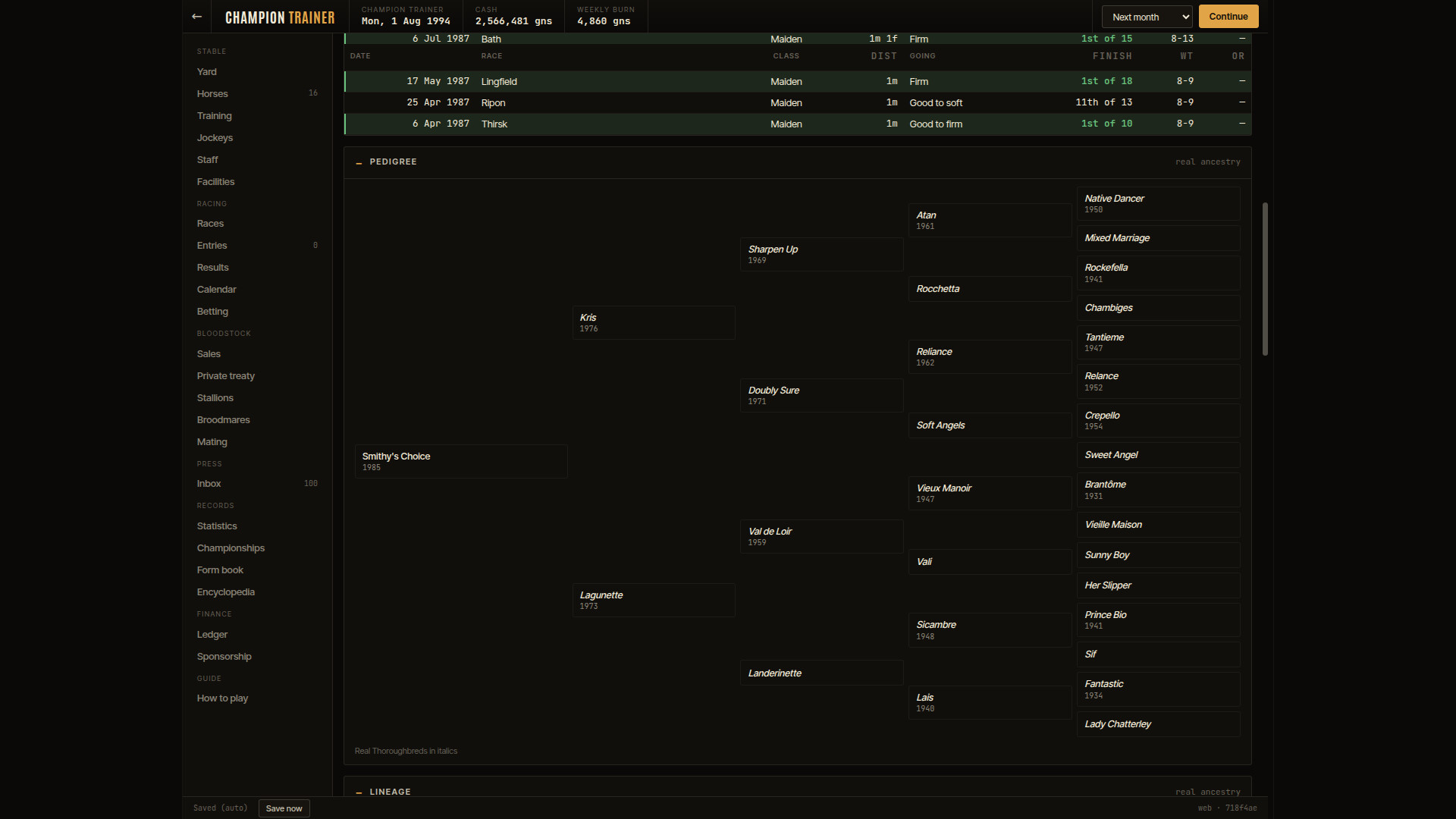The image size is (1456, 819).
Task: Click the Val de Loir card
Action: point(821,537)
